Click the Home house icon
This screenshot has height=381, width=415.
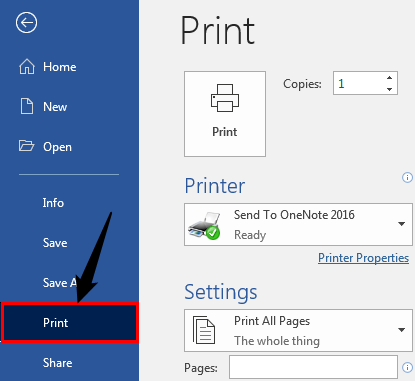(27, 66)
